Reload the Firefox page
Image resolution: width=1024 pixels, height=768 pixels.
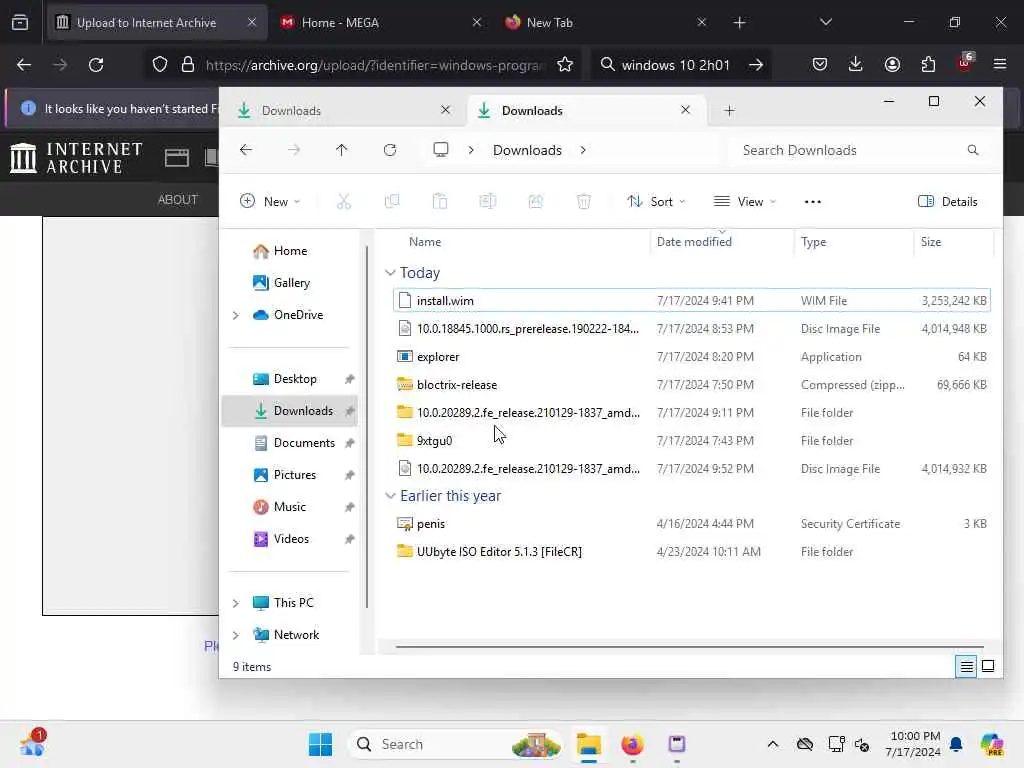tap(96, 65)
